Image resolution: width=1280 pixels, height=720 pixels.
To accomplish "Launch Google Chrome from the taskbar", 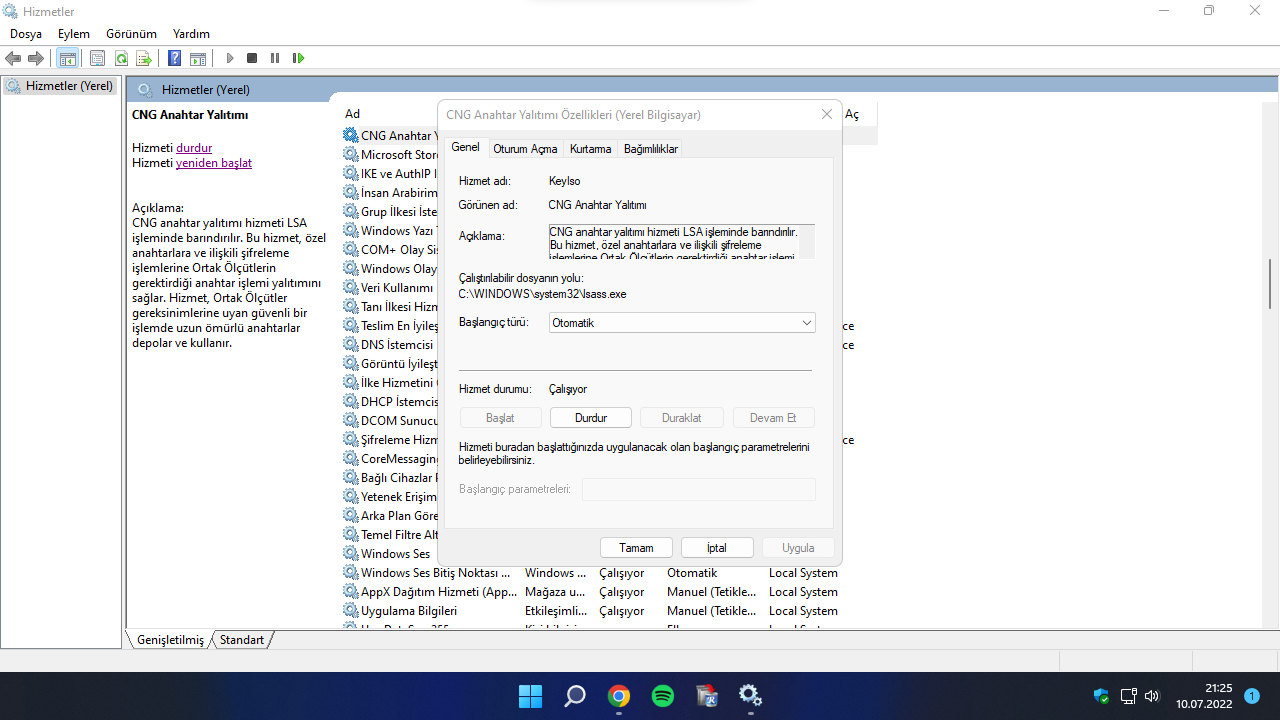I will pyautogui.click(x=619, y=696).
